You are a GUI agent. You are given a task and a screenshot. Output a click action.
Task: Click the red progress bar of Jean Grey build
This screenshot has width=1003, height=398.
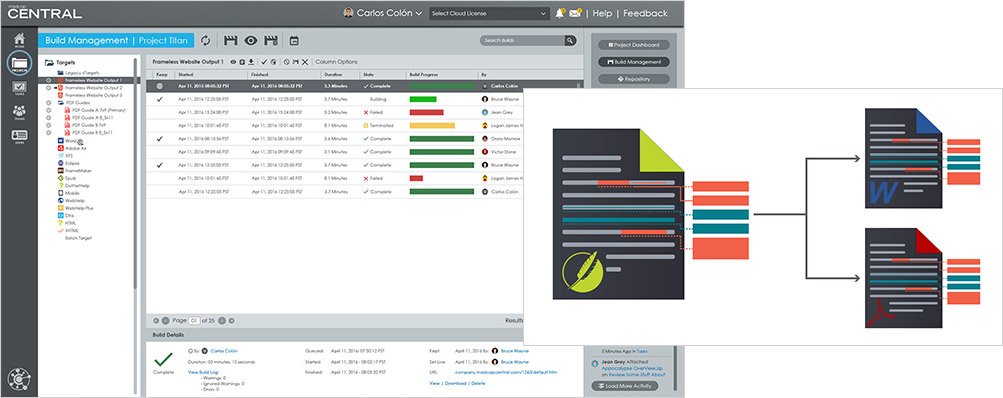pyautogui.click(x=426, y=112)
